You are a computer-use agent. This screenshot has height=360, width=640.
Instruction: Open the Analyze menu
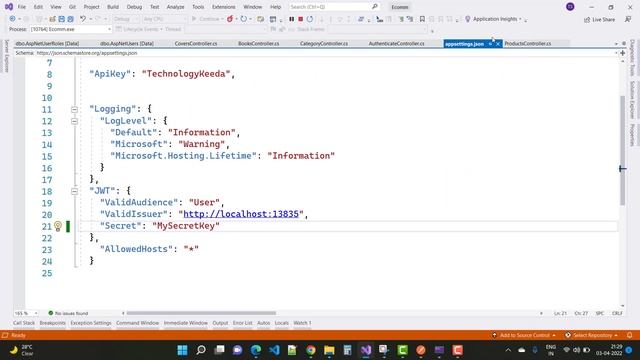176,7
